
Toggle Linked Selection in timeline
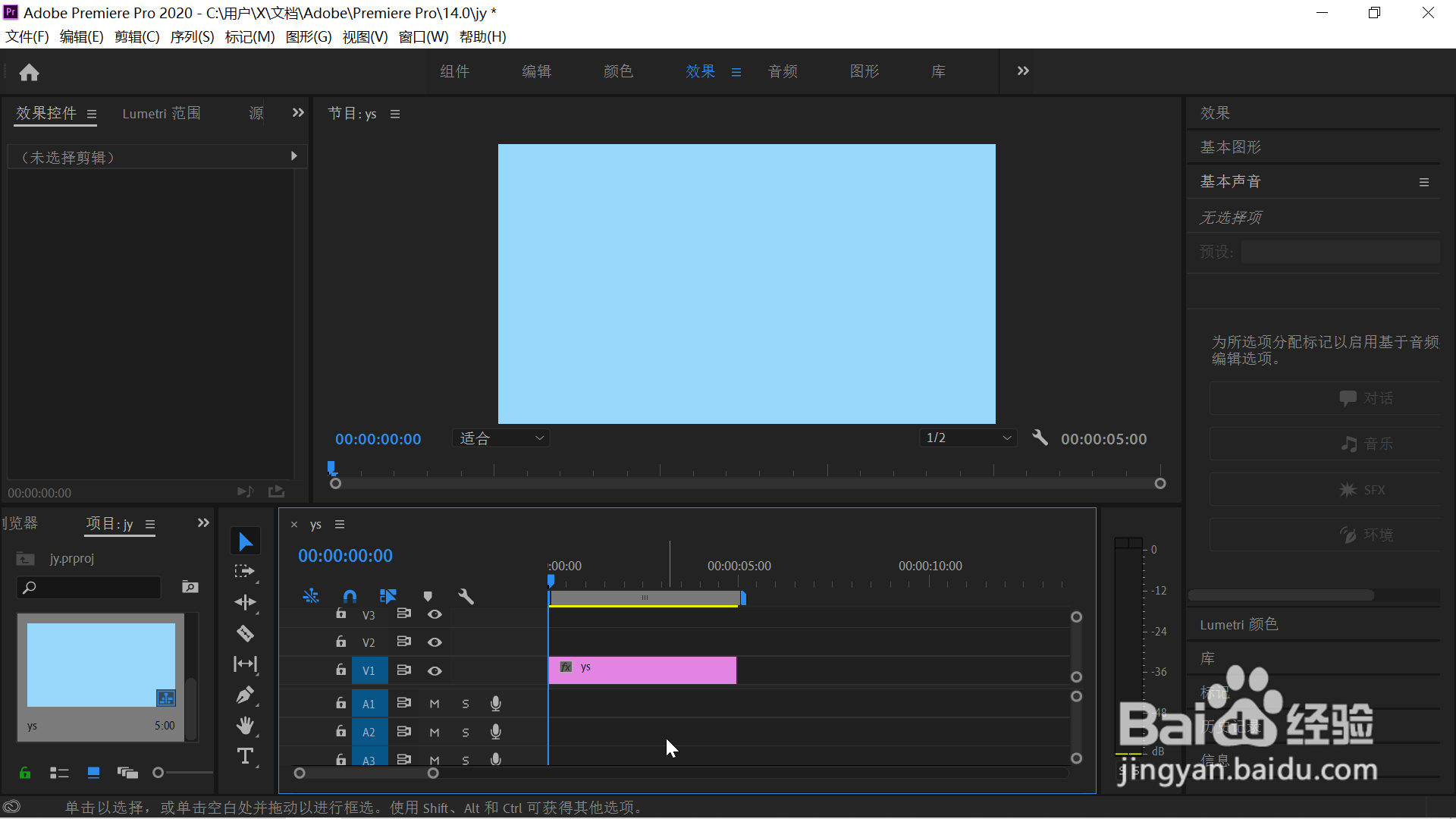coord(388,597)
